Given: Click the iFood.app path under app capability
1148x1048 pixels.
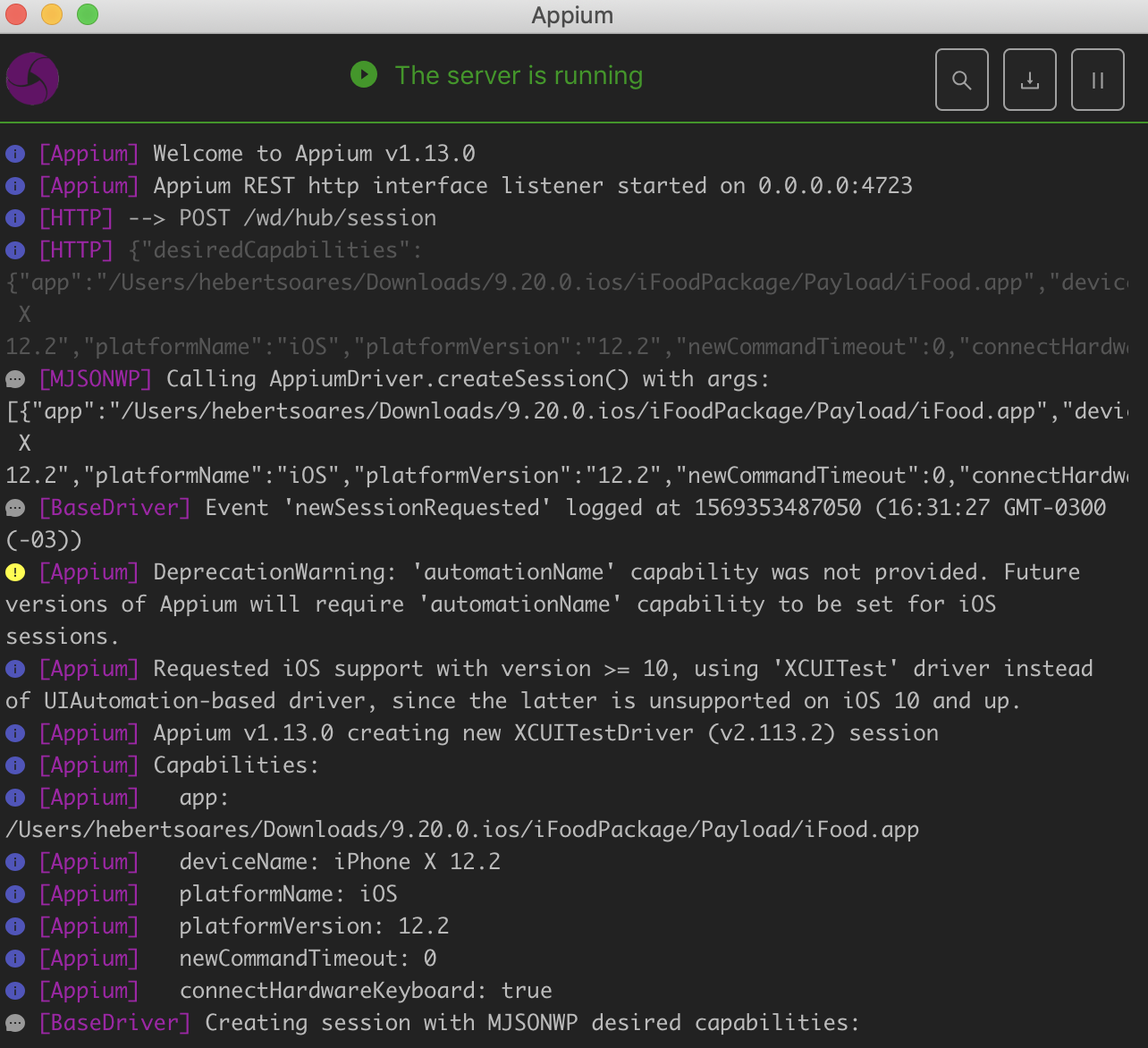Looking at the screenshot, I should [x=462, y=830].
